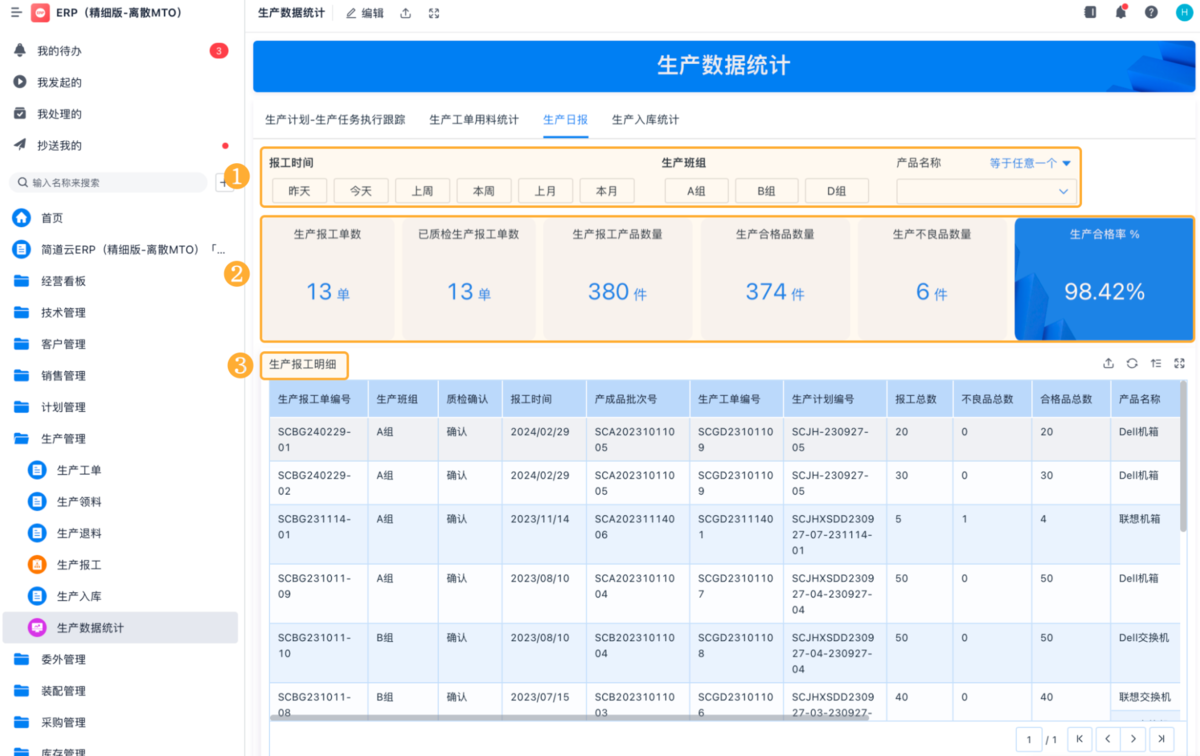Click the fullscreen icon beside 编辑
Viewport: 1200px width, 756px height.
433,13
